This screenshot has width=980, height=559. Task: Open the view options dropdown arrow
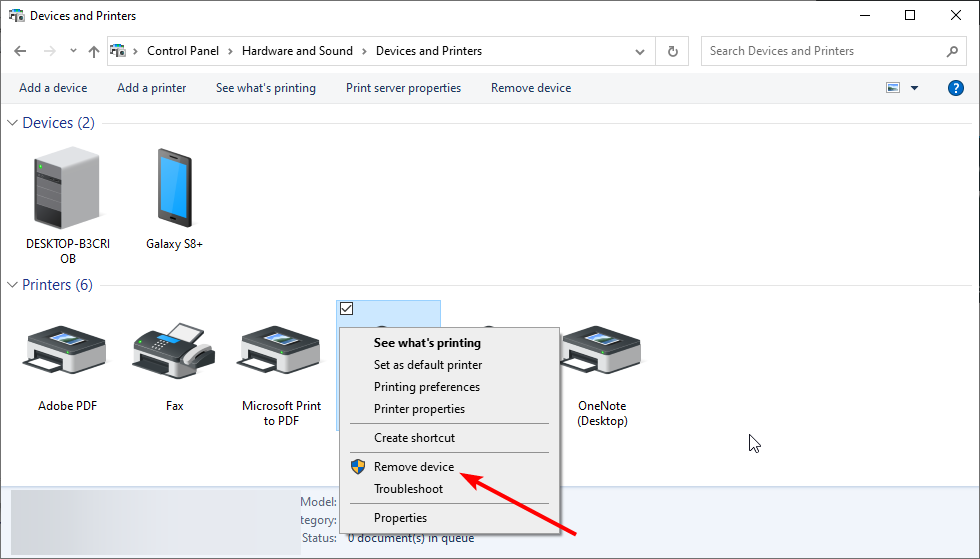[x=914, y=88]
